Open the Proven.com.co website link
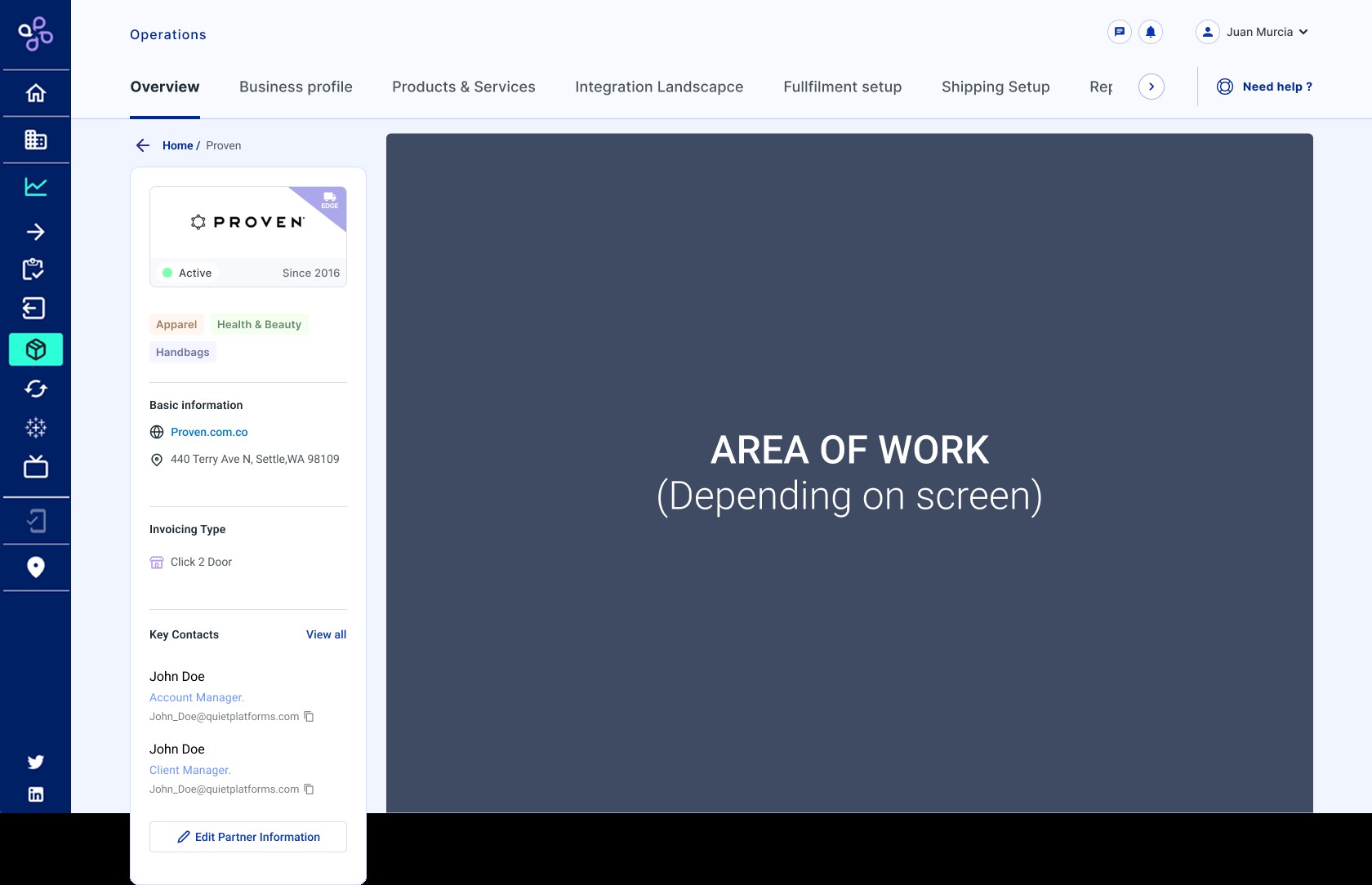 (209, 432)
